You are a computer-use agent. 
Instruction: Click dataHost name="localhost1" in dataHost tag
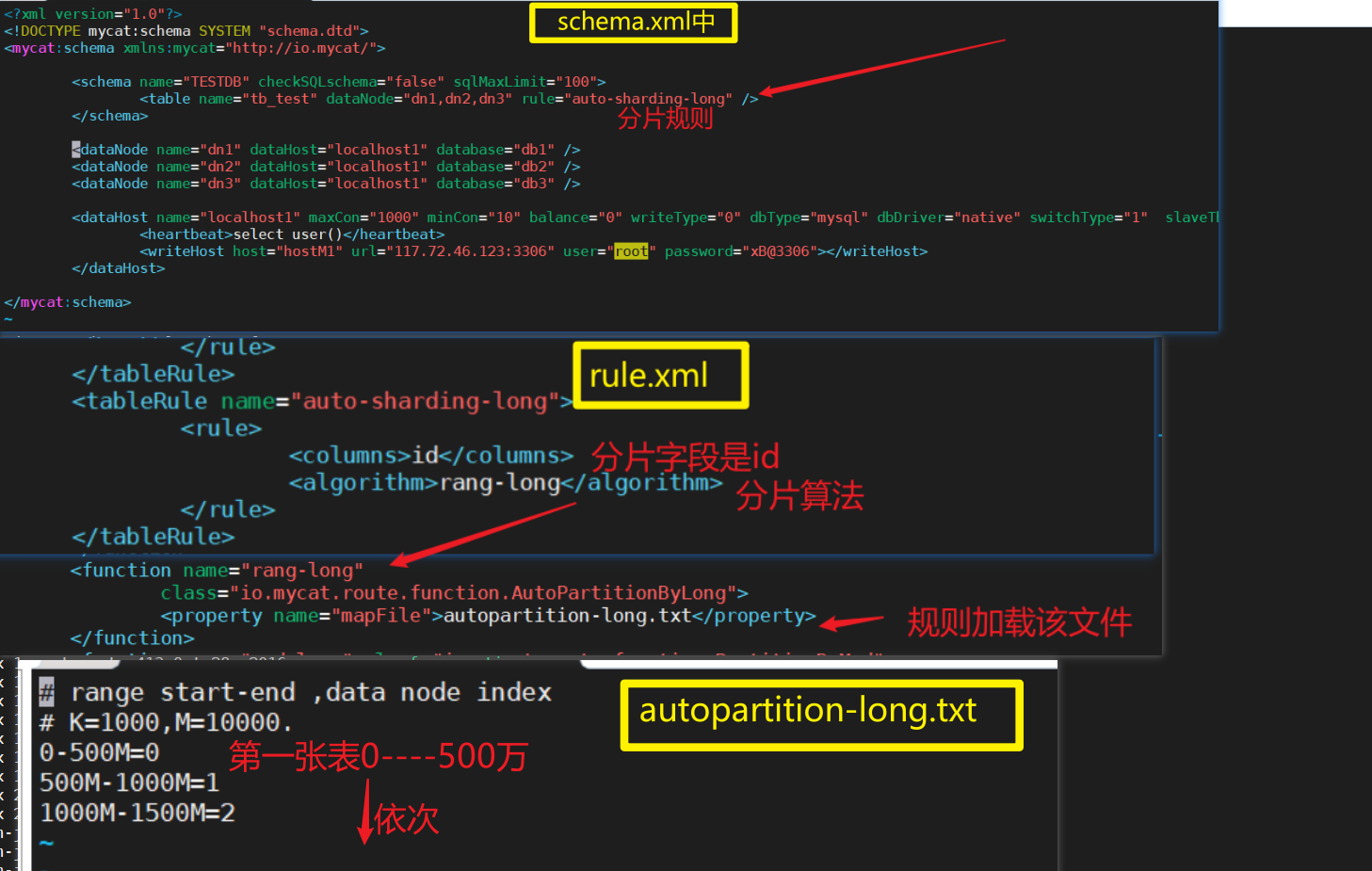pyautogui.click(x=228, y=218)
